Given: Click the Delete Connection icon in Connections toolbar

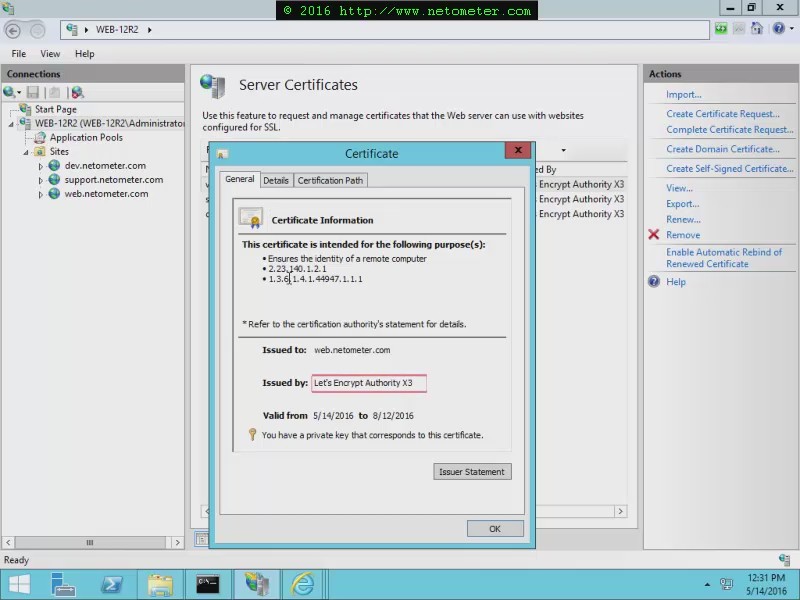Looking at the screenshot, I should coord(78,92).
